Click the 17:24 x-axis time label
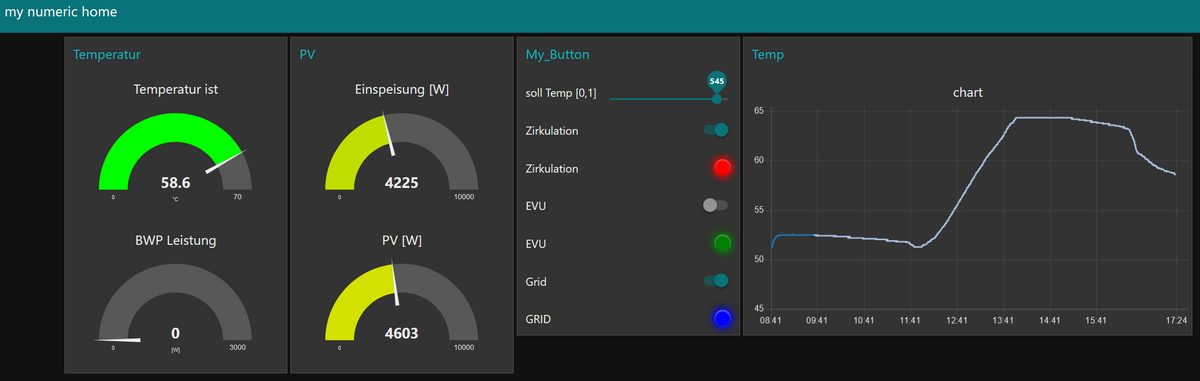Image resolution: width=1200 pixels, height=381 pixels. tap(1176, 321)
